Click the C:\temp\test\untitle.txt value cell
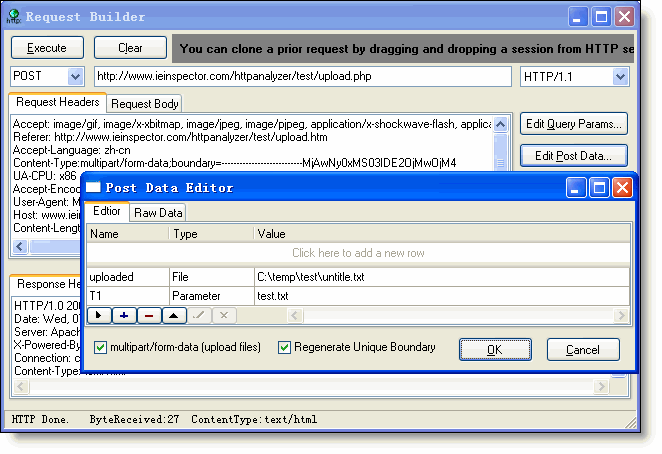 coord(442,277)
